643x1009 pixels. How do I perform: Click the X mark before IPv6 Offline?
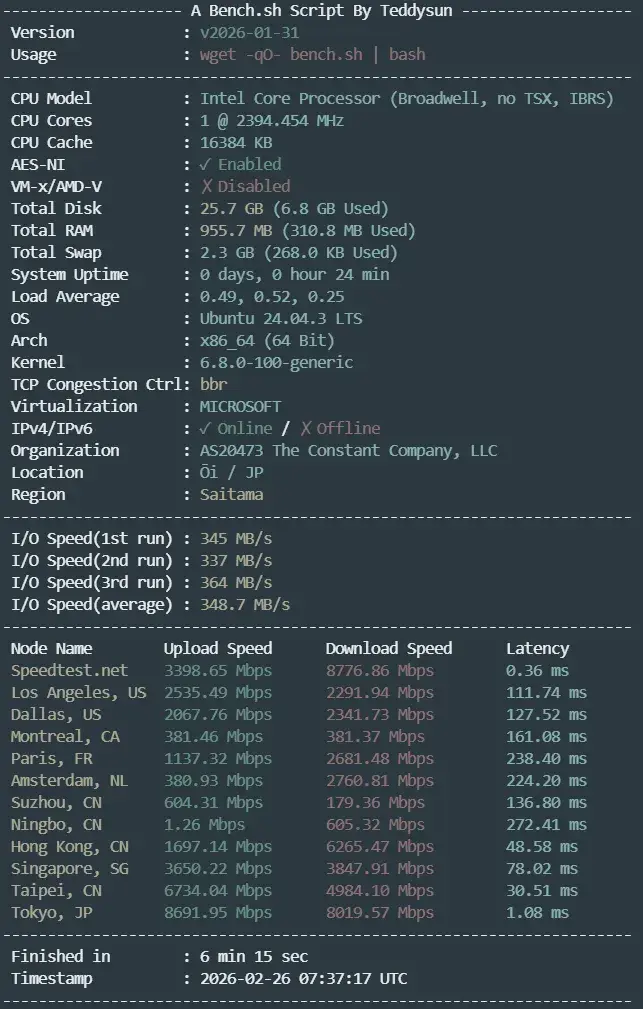pos(306,428)
